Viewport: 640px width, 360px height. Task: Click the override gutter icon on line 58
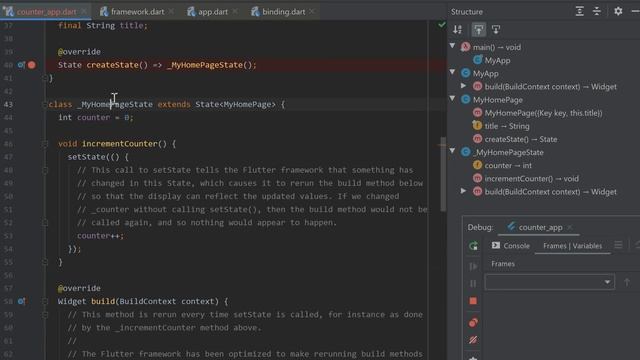click(x=21, y=301)
